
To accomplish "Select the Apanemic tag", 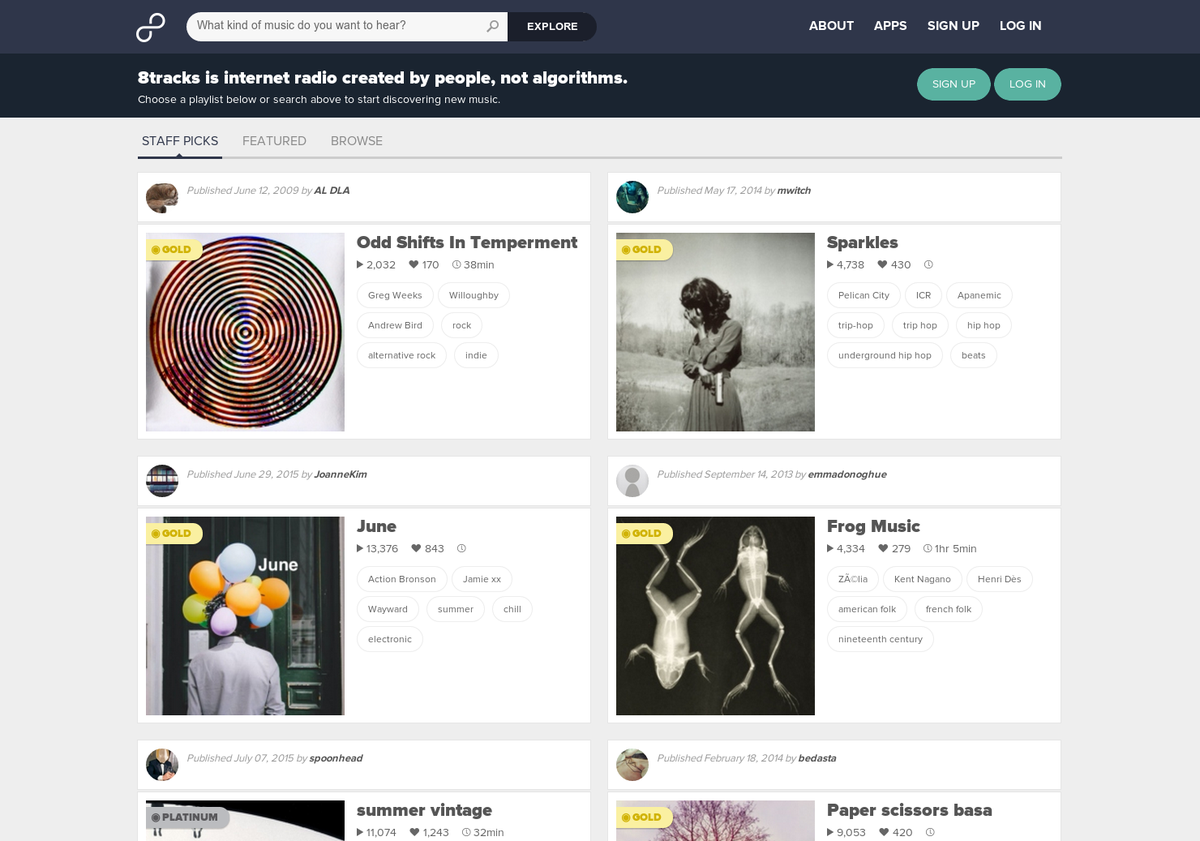I will pos(979,296).
